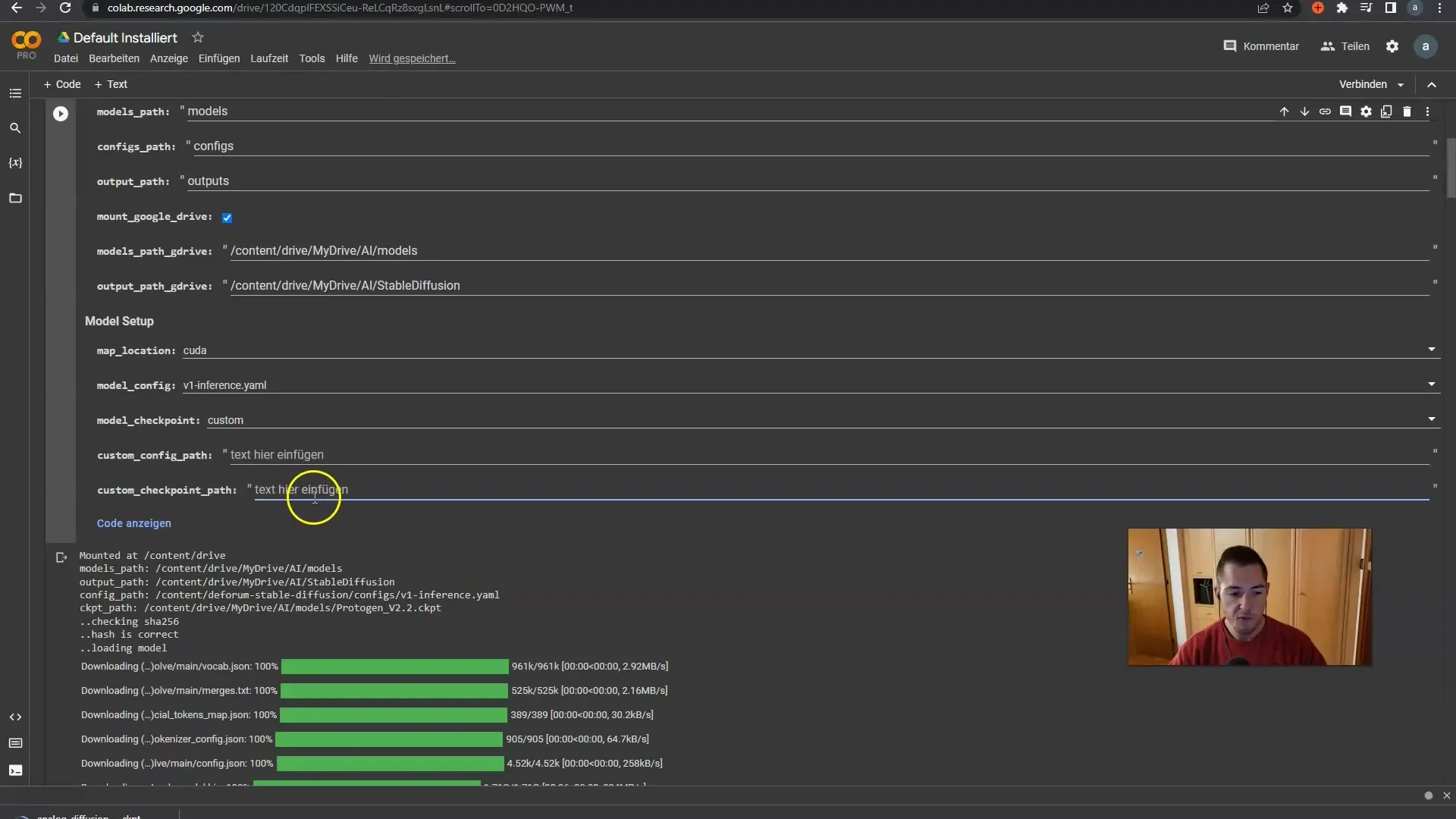1456x819 pixels.
Task: Open Datei menu
Action: [x=66, y=58]
